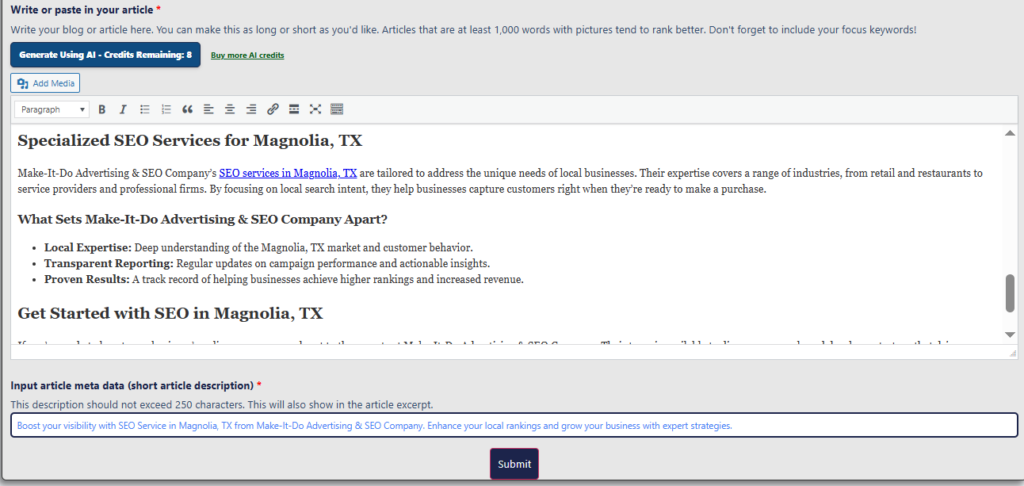
Task: Apply italic formatting
Action: point(123,109)
